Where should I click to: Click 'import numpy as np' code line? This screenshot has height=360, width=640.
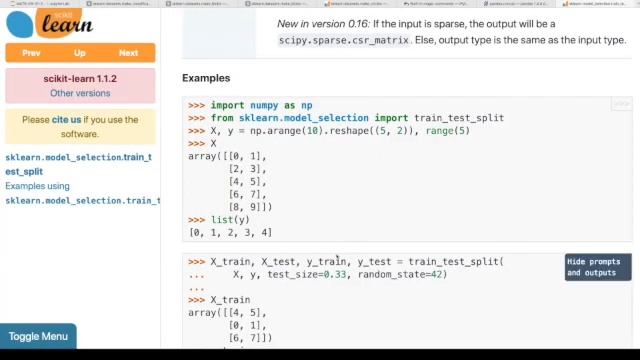click(250, 105)
